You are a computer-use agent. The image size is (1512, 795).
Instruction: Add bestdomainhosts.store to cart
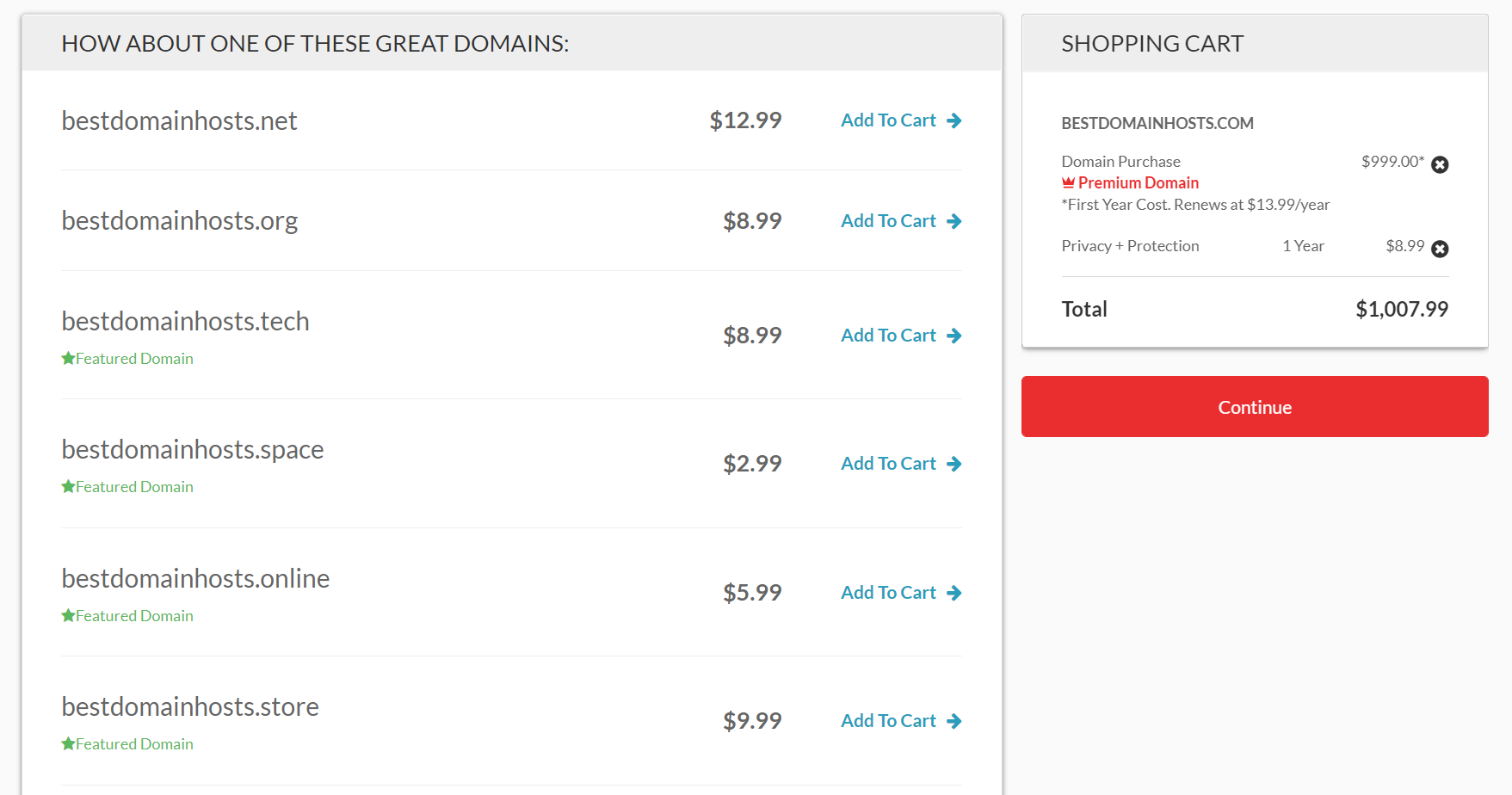coord(888,721)
